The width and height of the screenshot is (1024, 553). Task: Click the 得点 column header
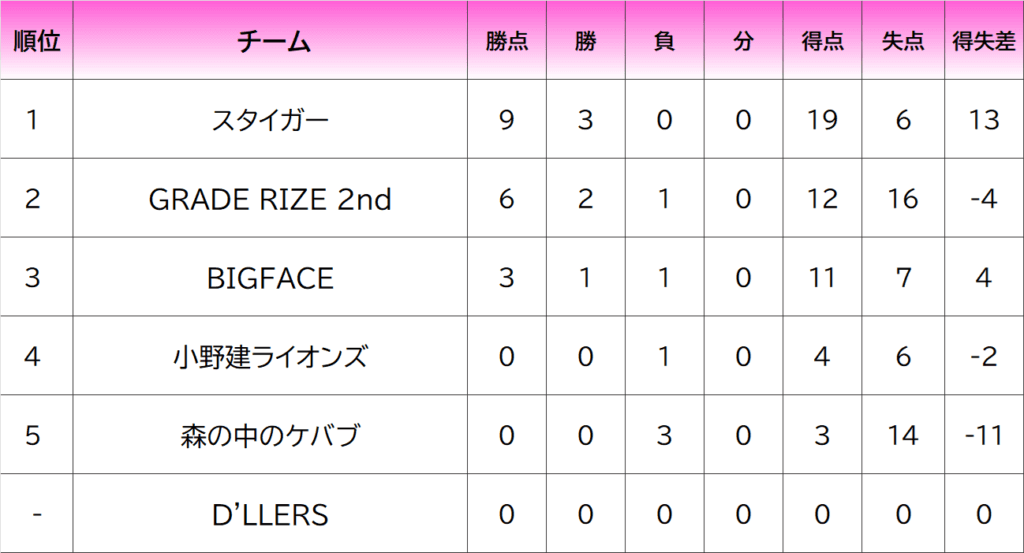tap(822, 41)
